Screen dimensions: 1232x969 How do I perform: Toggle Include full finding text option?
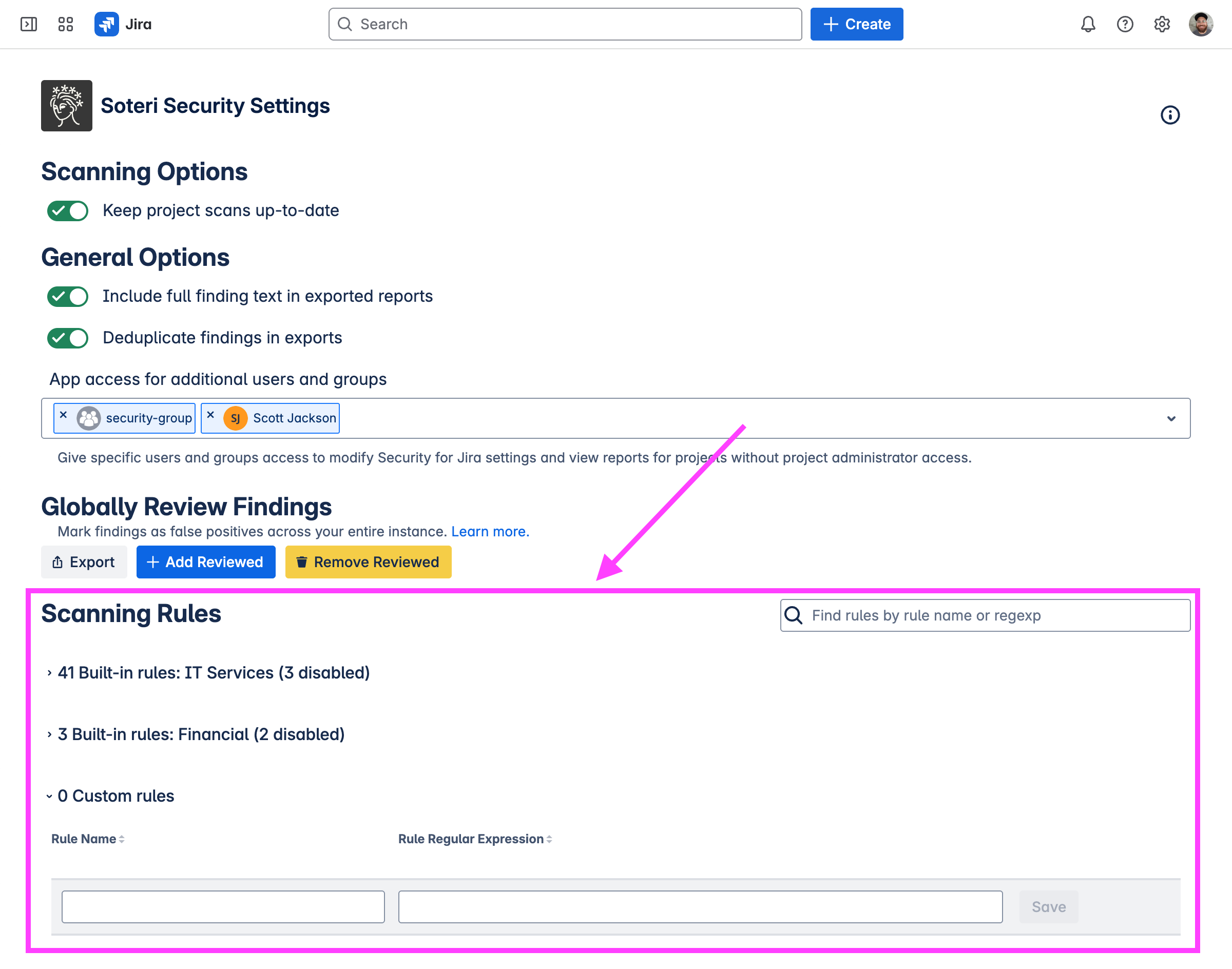(68, 296)
